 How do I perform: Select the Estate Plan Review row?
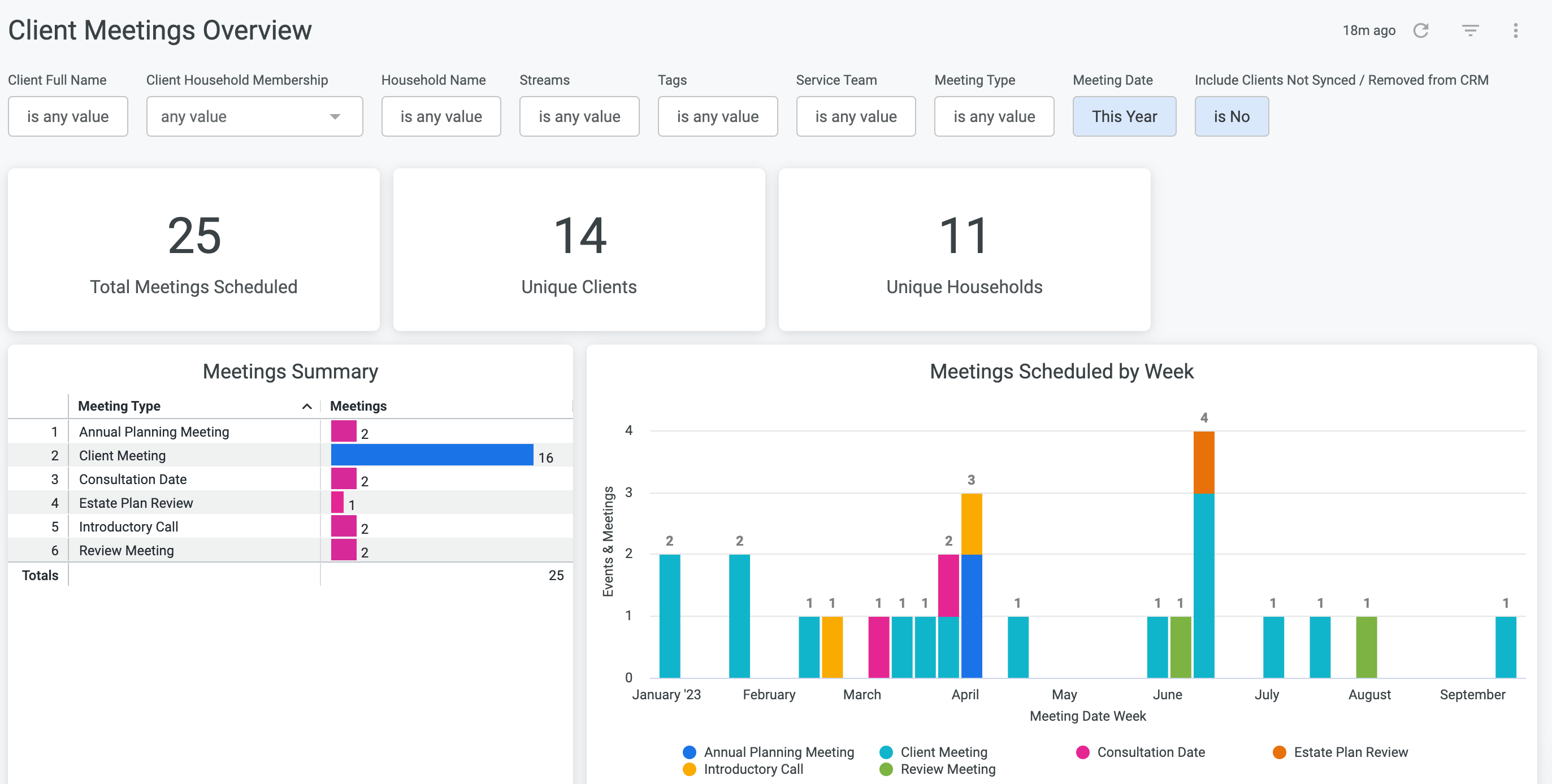[x=291, y=503]
